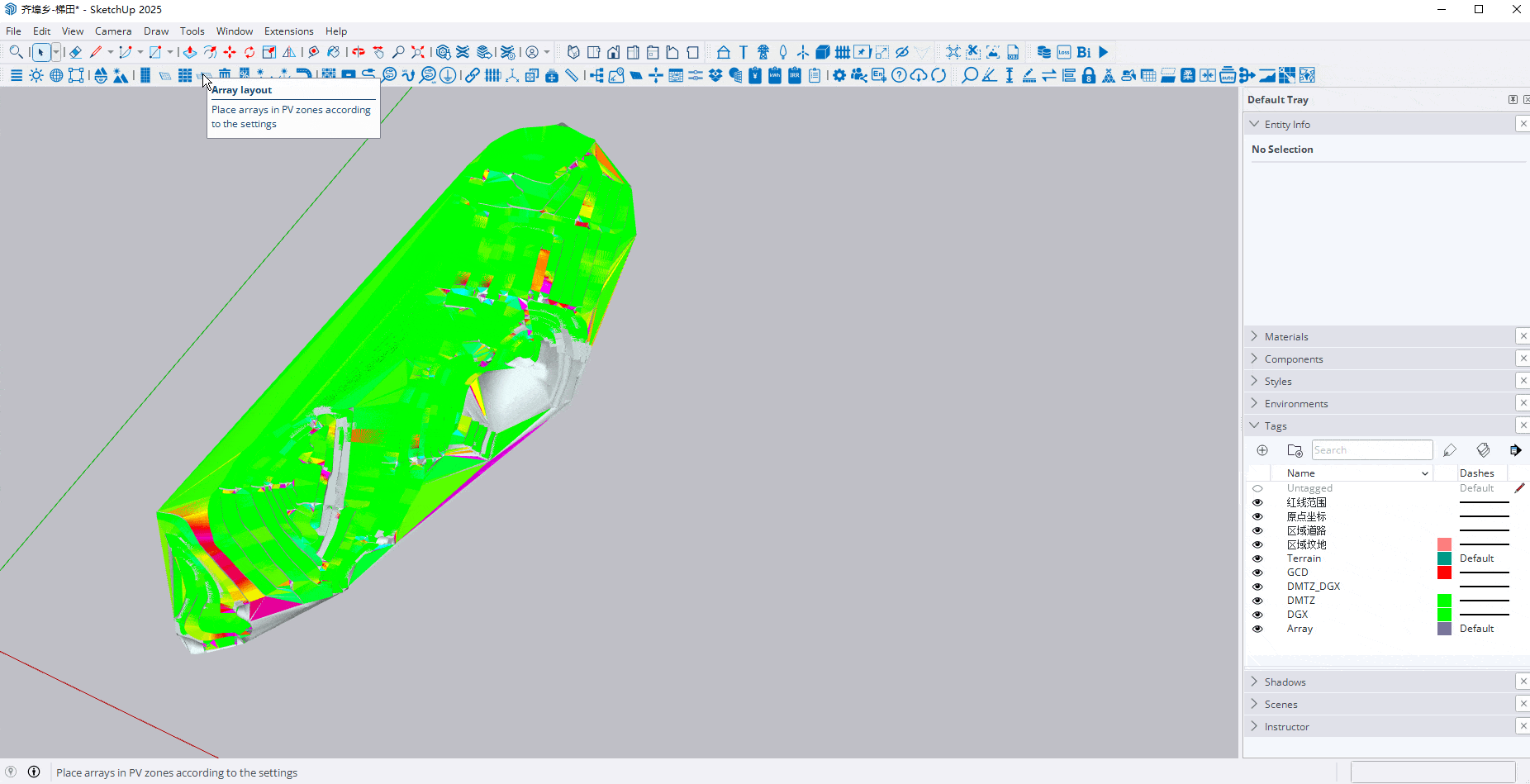Image resolution: width=1530 pixels, height=784 pixels.
Task: Expand the Materials panel
Action: 1286,336
